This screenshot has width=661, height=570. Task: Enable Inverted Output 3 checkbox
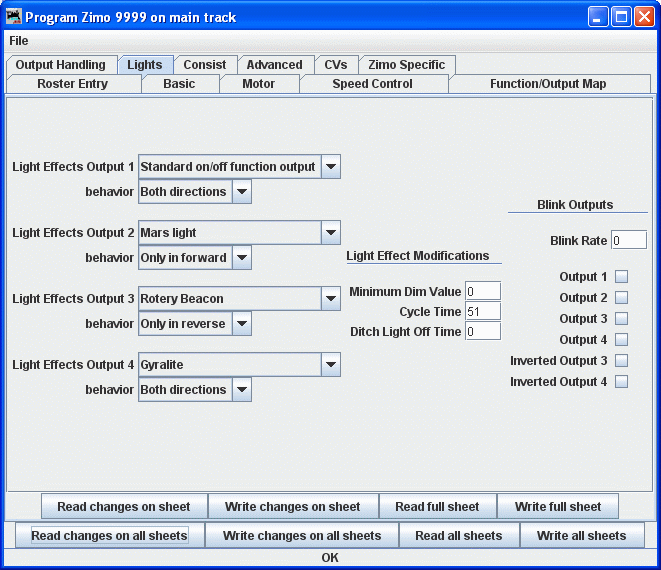tap(621, 360)
